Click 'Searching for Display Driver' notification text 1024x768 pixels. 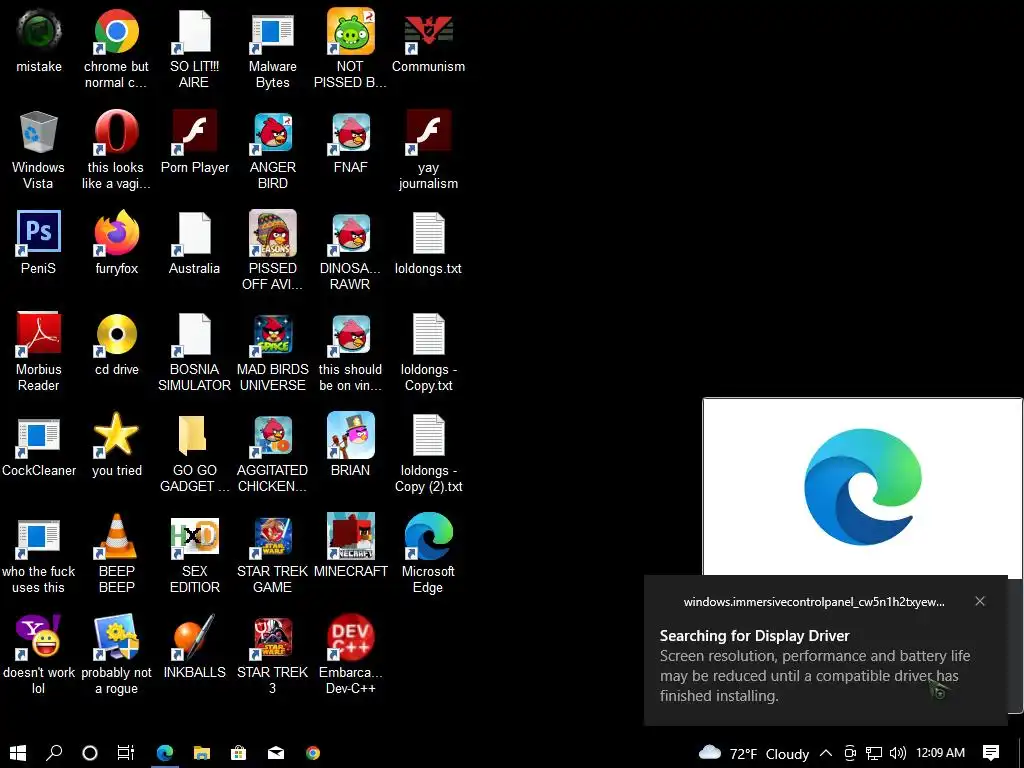[754, 635]
